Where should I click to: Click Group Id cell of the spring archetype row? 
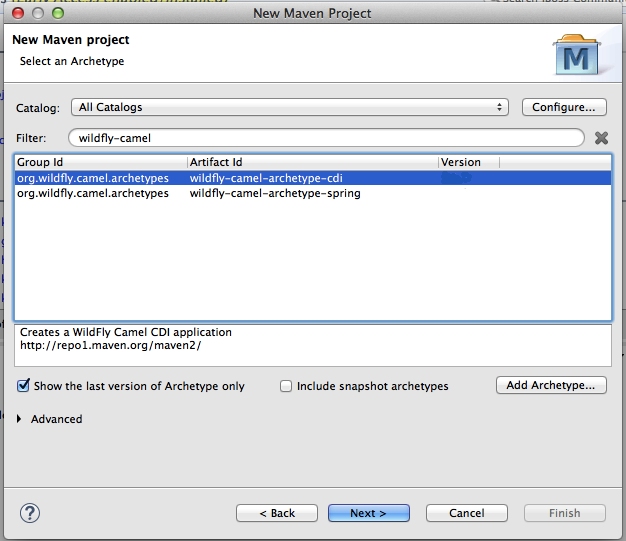[x=93, y=193]
